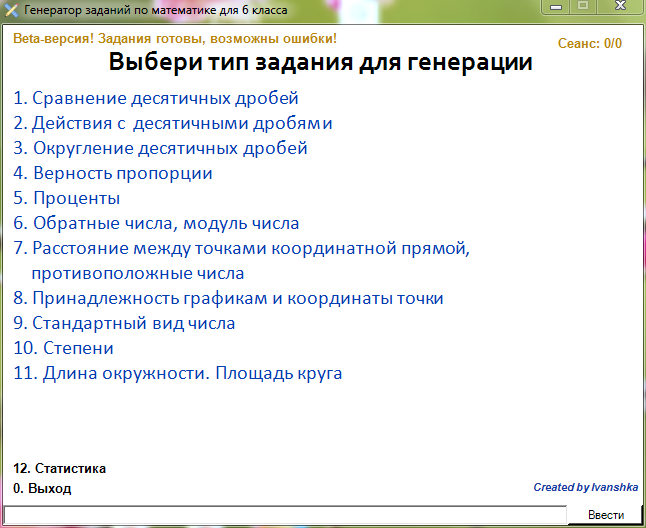Select the 10. Степени item
646x528 pixels.
click(x=63, y=348)
